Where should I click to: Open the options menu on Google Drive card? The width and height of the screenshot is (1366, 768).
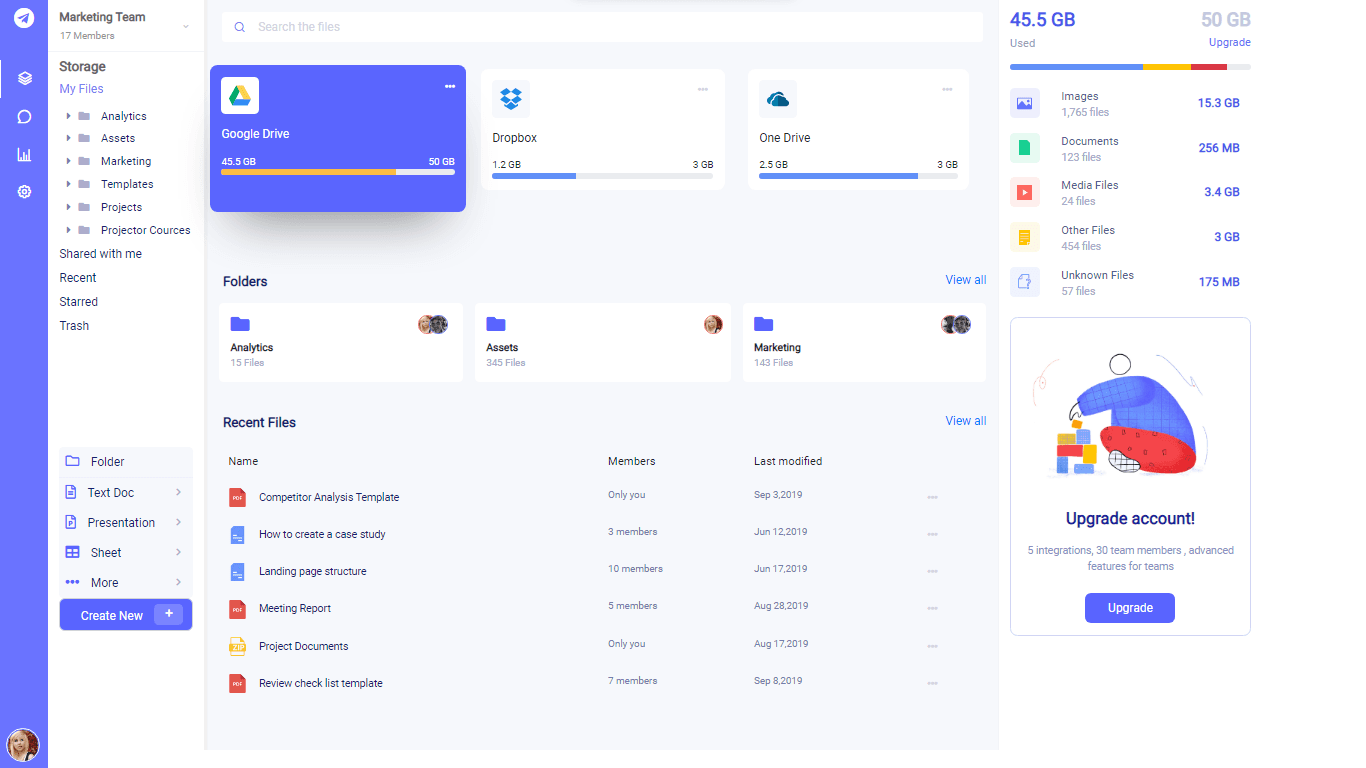pos(450,86)
